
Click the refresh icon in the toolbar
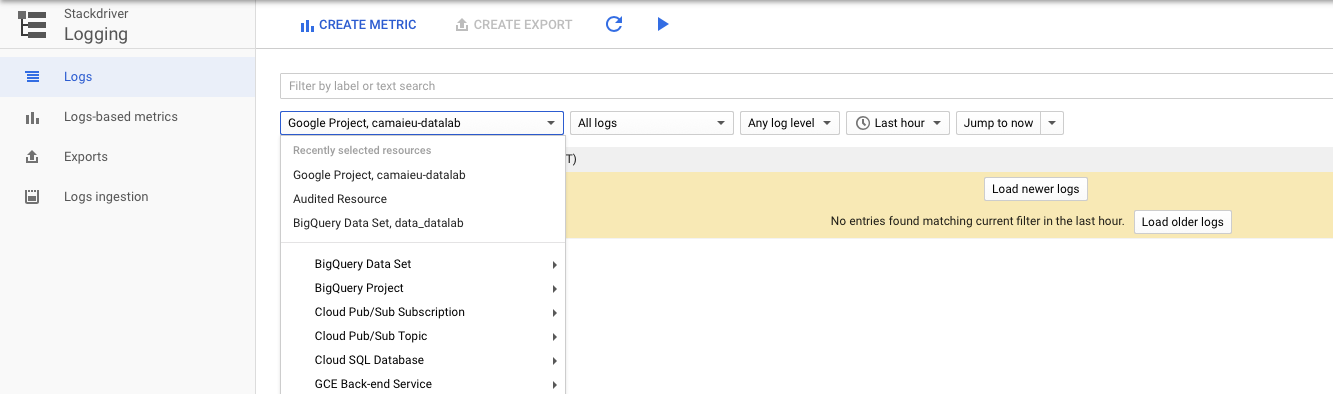[614, 24]
